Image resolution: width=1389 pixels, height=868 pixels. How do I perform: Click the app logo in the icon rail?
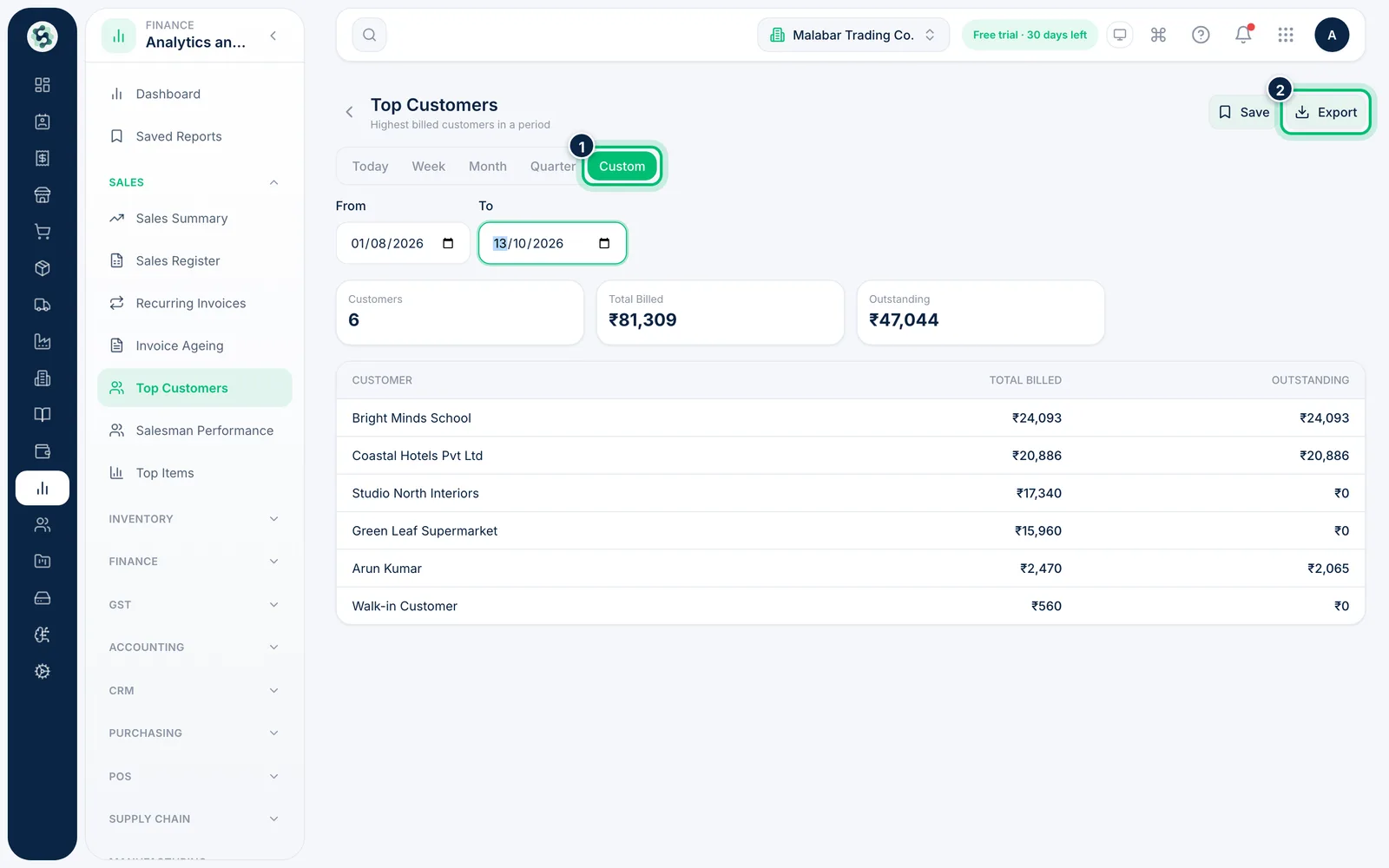(x=42, y=36)
